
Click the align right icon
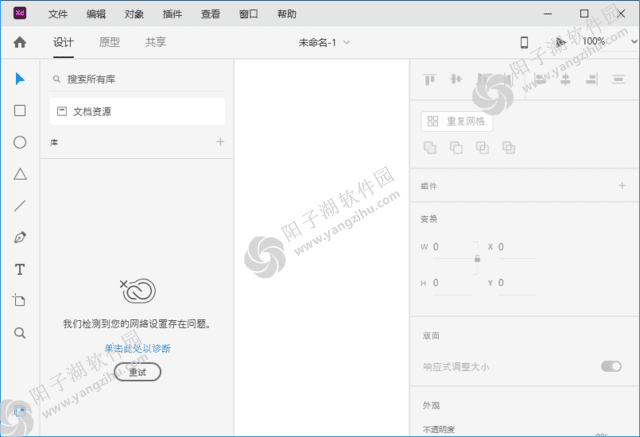tap(592, 79)
